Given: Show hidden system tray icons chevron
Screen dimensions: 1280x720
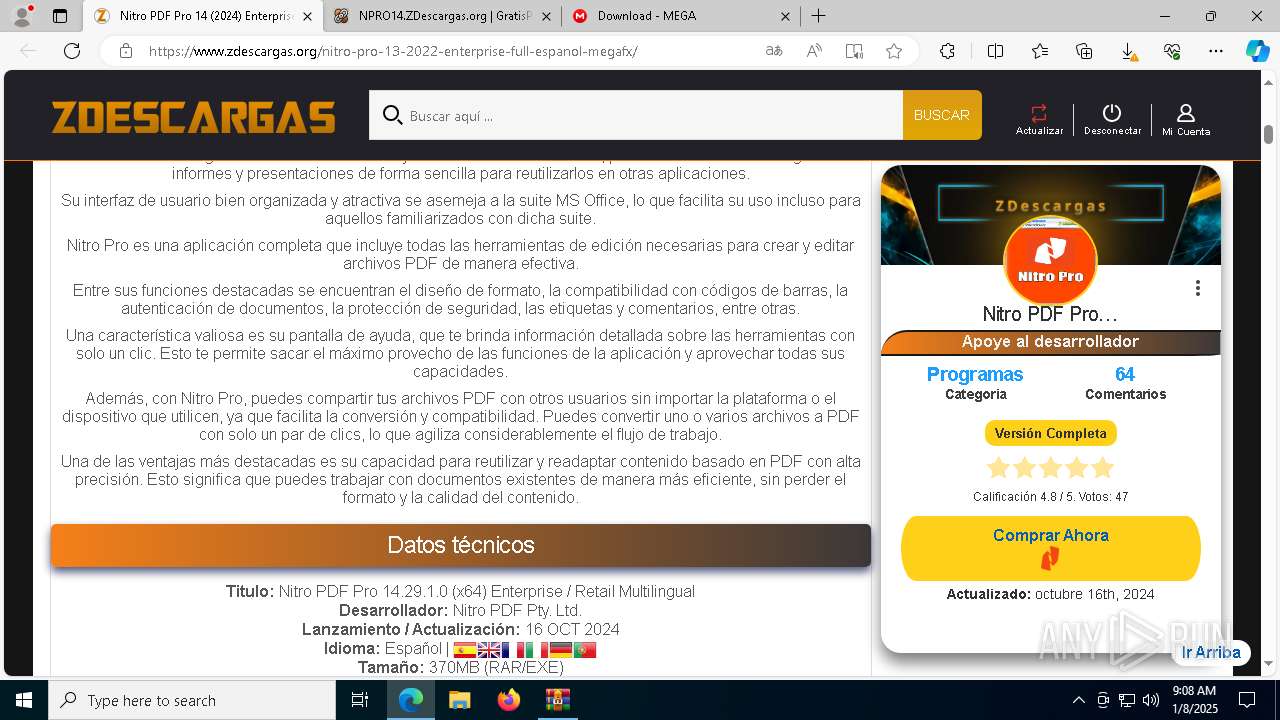Looking at the screenshot, I should click(x=1078, y=700).
